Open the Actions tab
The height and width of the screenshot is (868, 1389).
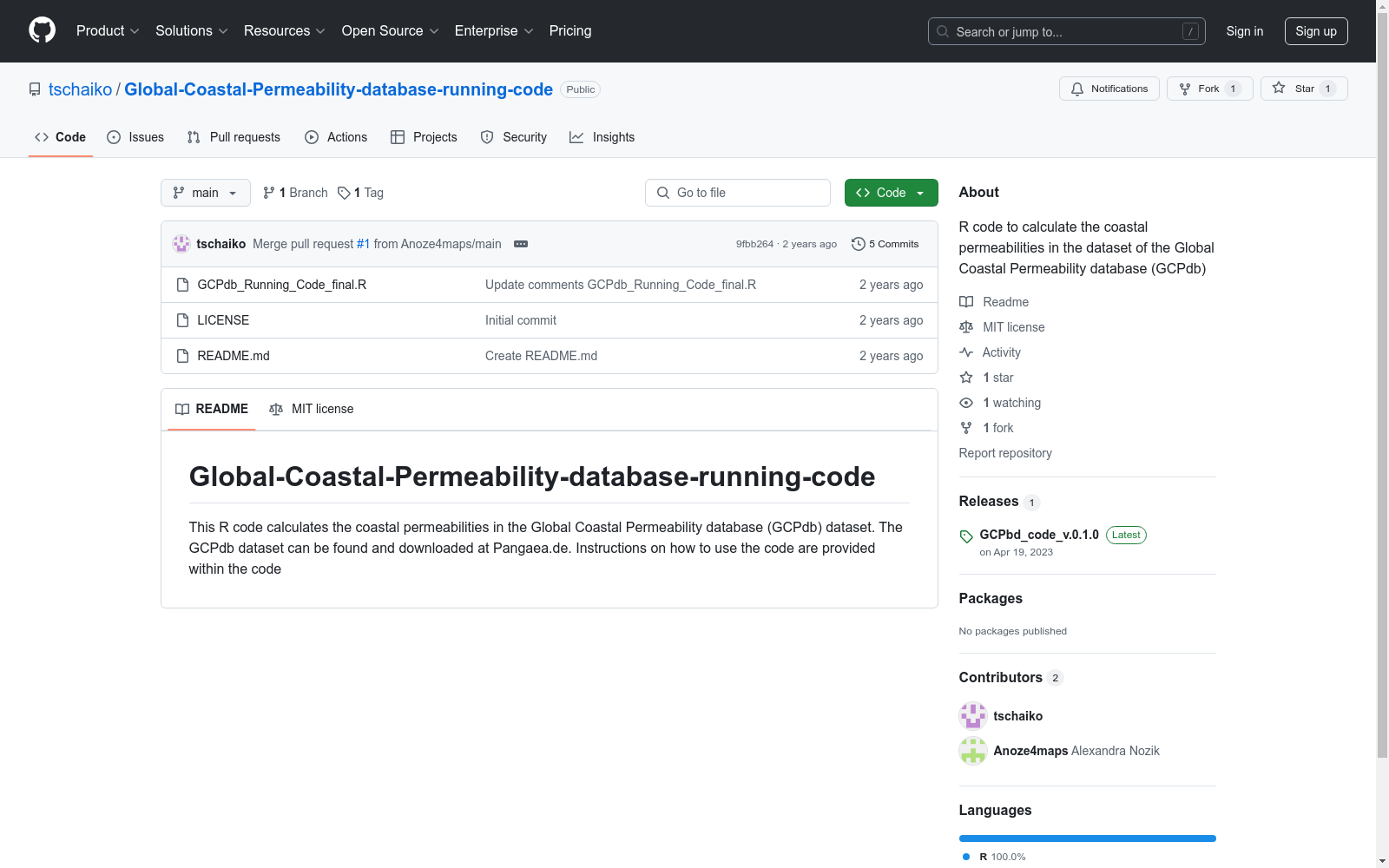(x=336, y=137)
